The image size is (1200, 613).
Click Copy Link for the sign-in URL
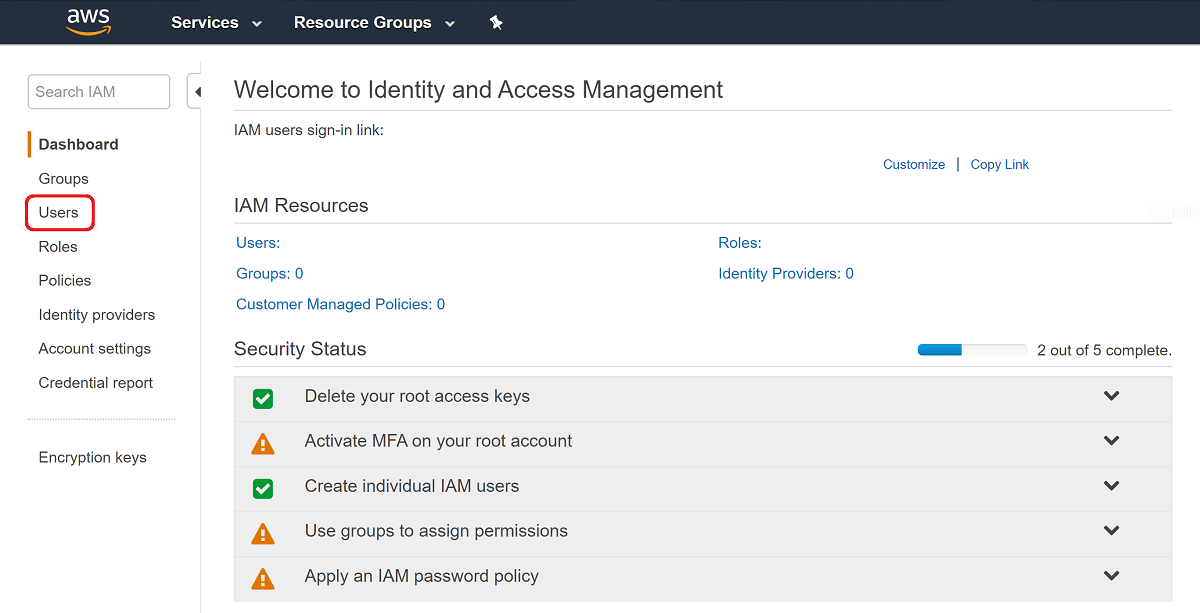pyautogui.click(x=1000, y=164)
